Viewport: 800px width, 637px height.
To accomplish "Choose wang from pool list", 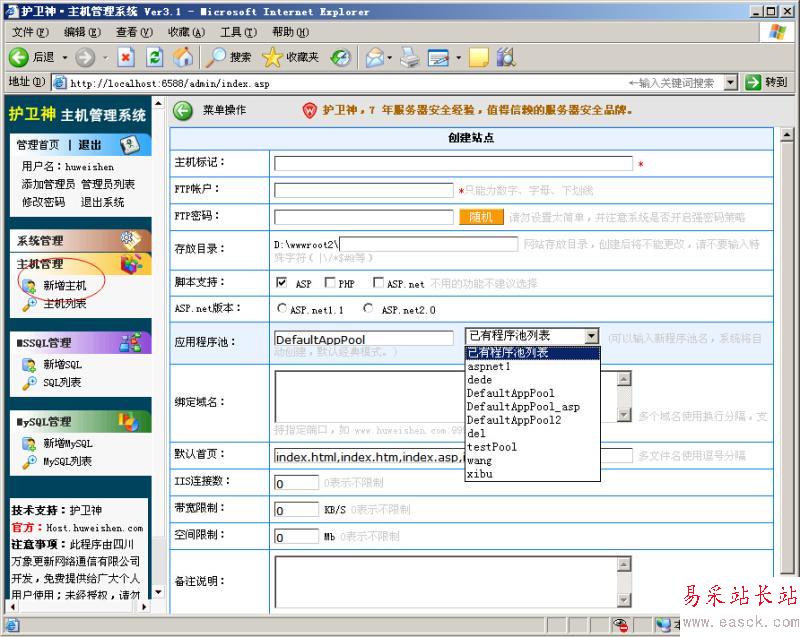I will click(x=533, y=460).
